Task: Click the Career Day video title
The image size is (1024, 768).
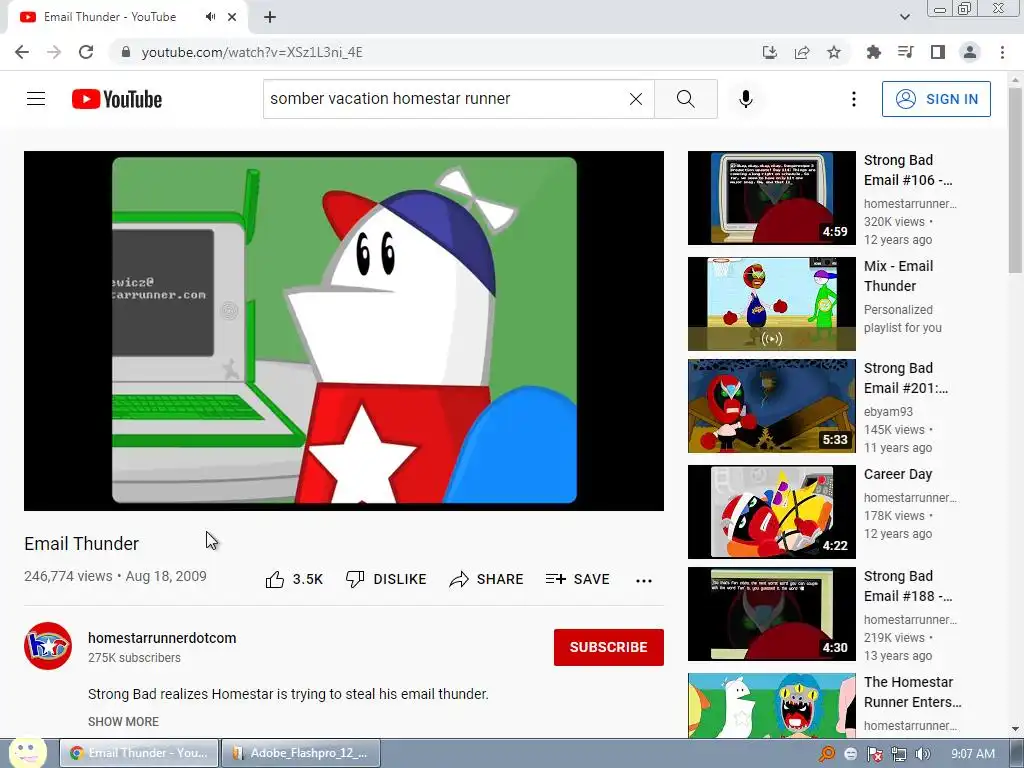Action: point(898,474)
